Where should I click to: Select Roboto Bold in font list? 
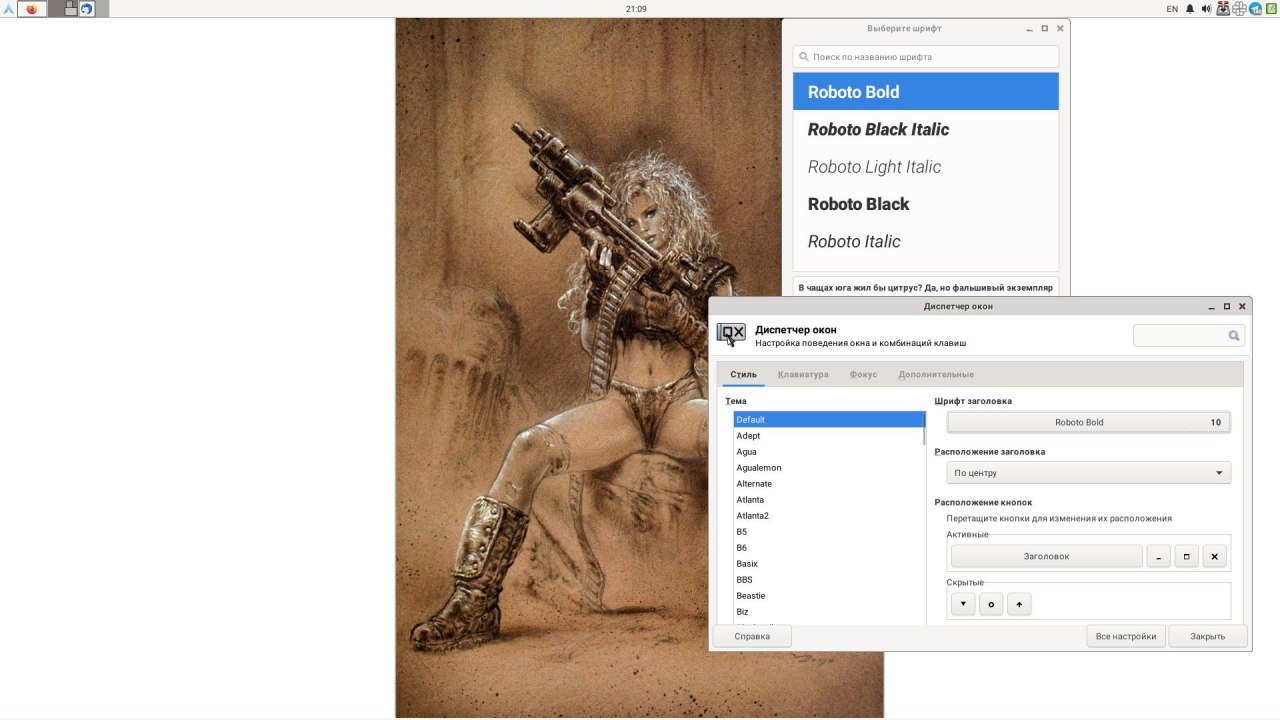tap(926, 91)
